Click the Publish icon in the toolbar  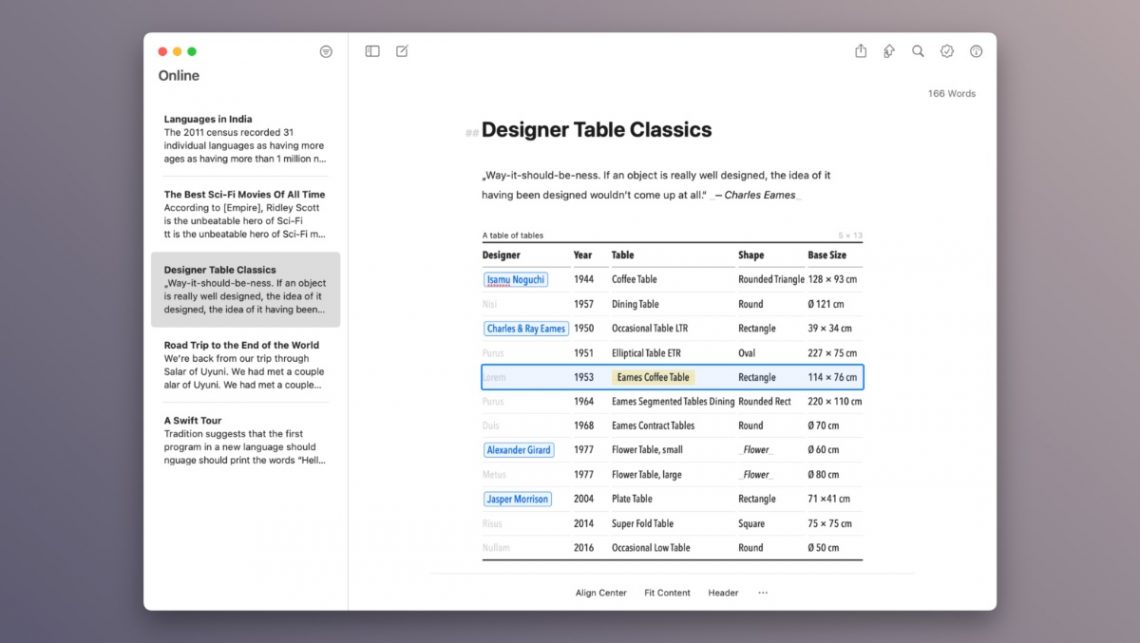(889, 51)
